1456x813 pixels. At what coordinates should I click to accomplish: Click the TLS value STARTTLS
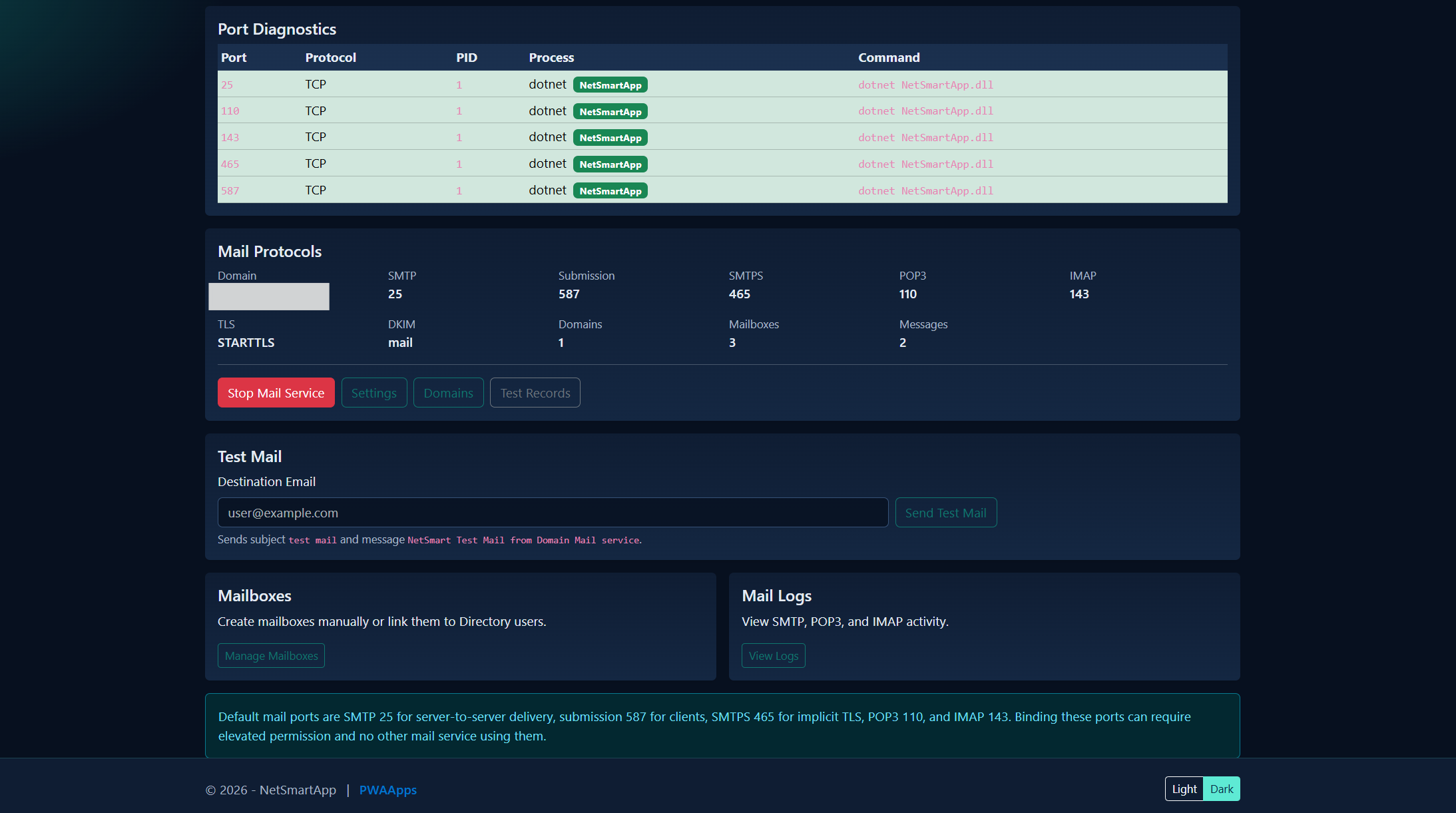click(x=246, y=343)
